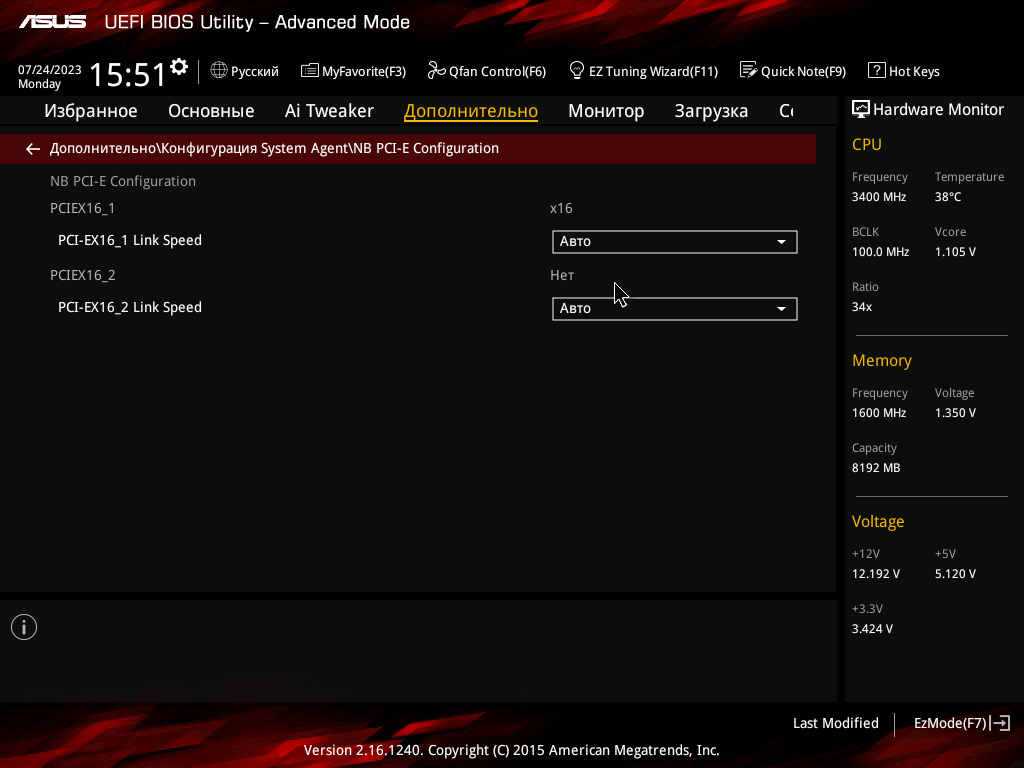Viewport: 1024px width, 768px height.
Task: Open time settings via gear icon
Action: pos(179,67)
